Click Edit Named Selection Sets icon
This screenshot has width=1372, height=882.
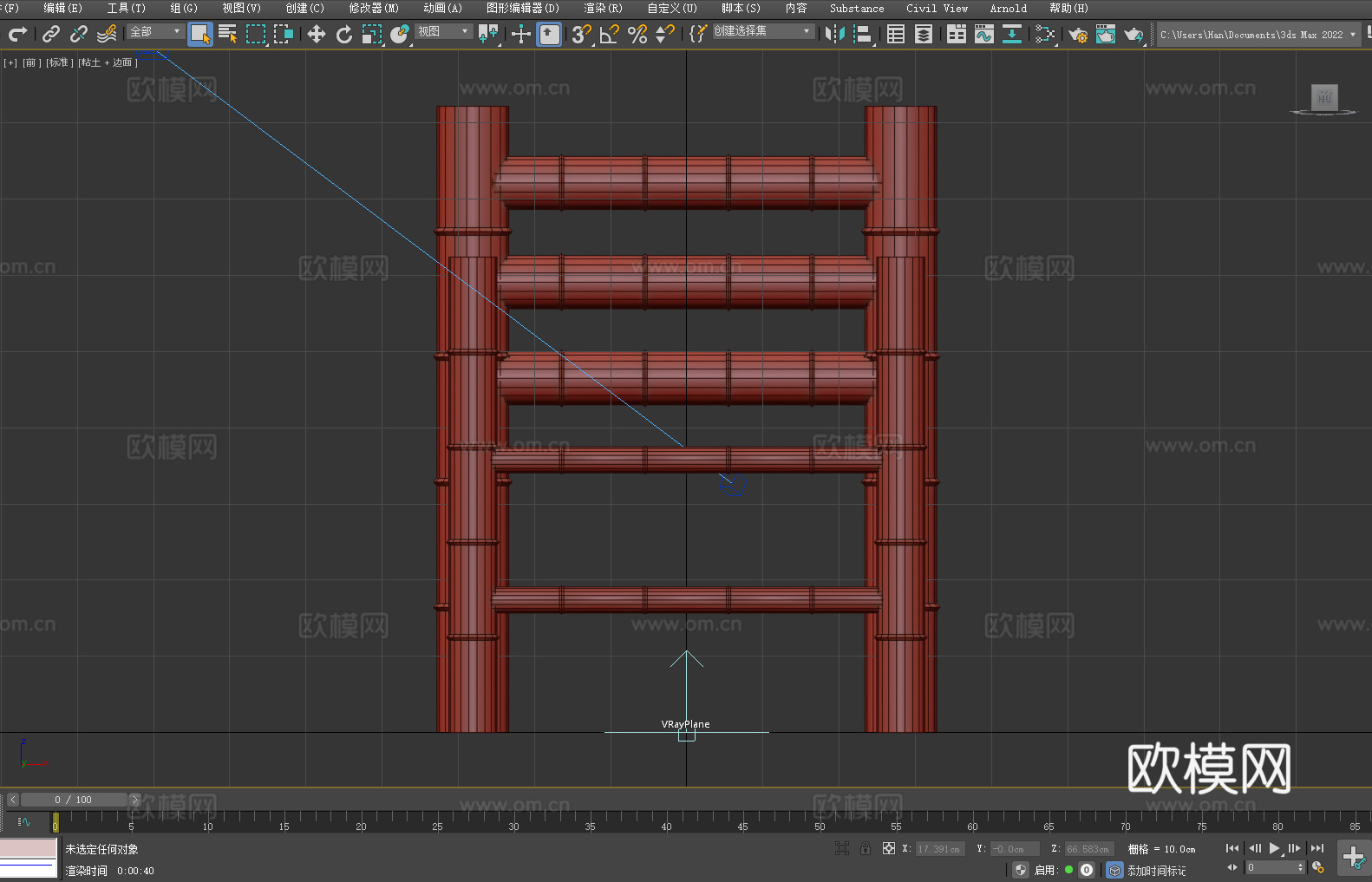coord(698,34)
